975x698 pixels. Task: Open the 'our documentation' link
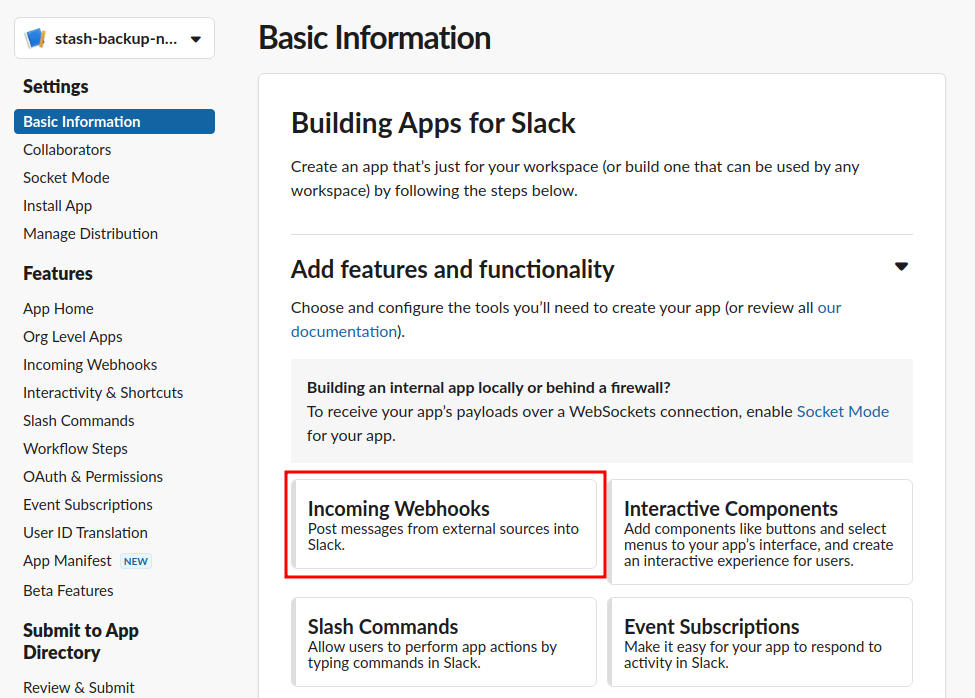coord(343,331)
